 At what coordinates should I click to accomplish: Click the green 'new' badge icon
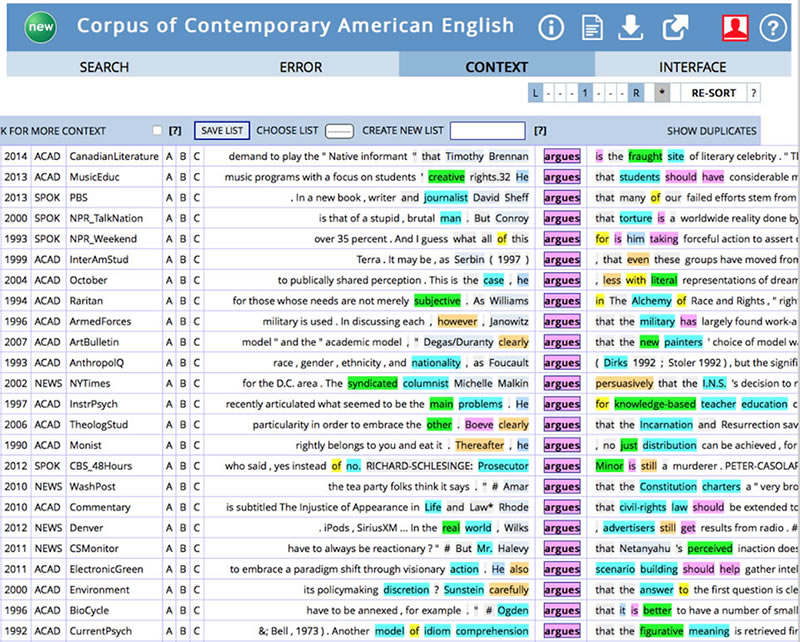click(40, 27)
